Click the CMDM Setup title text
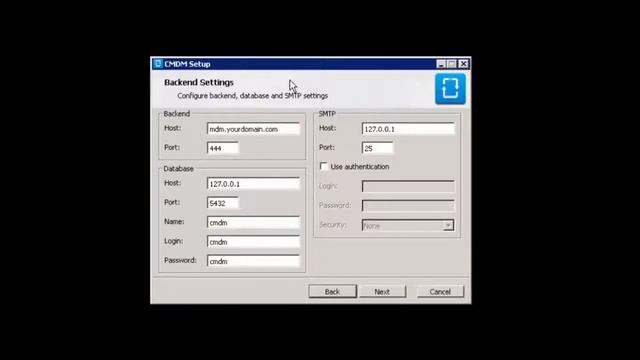 pyautogui.click(x=187, y=64)
